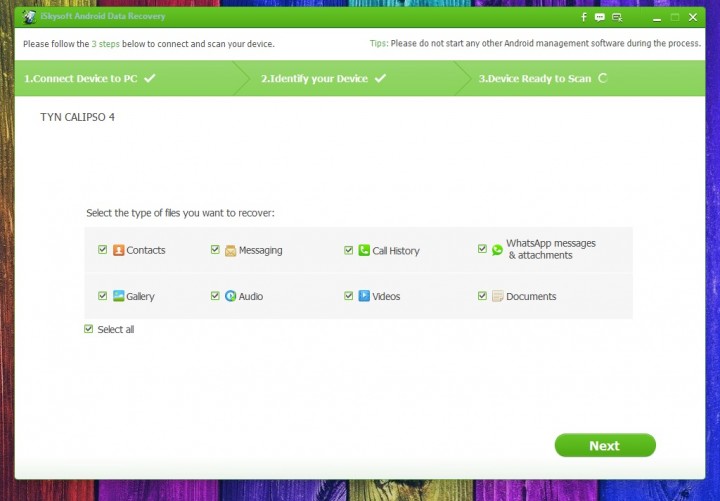Click the loading spinner beside Device Ready to Scan
The width and height of the screenshot is (720, 501).
point(602,78)
